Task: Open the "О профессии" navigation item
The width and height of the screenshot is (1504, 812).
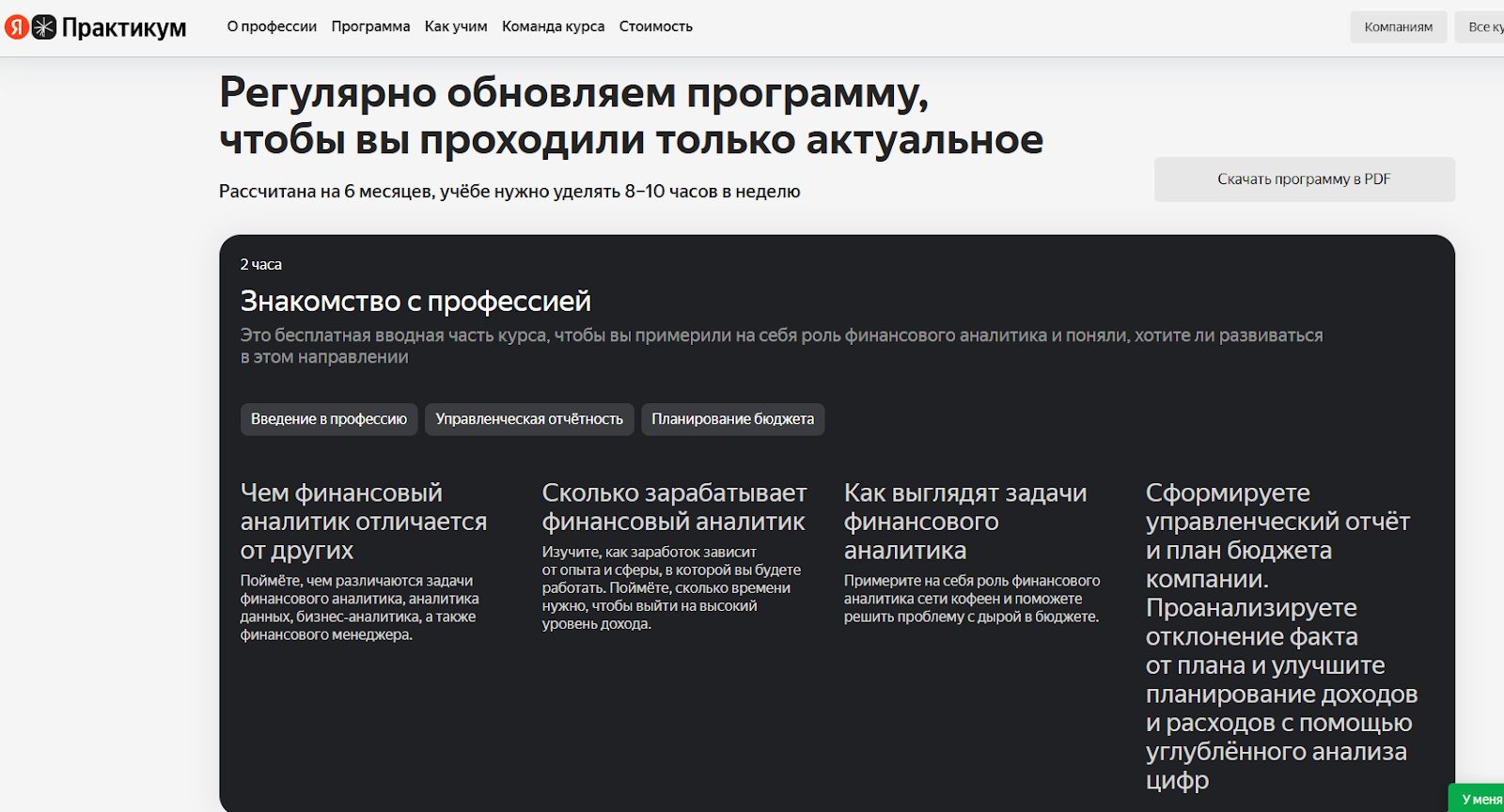Action: (x=272, y=26)
